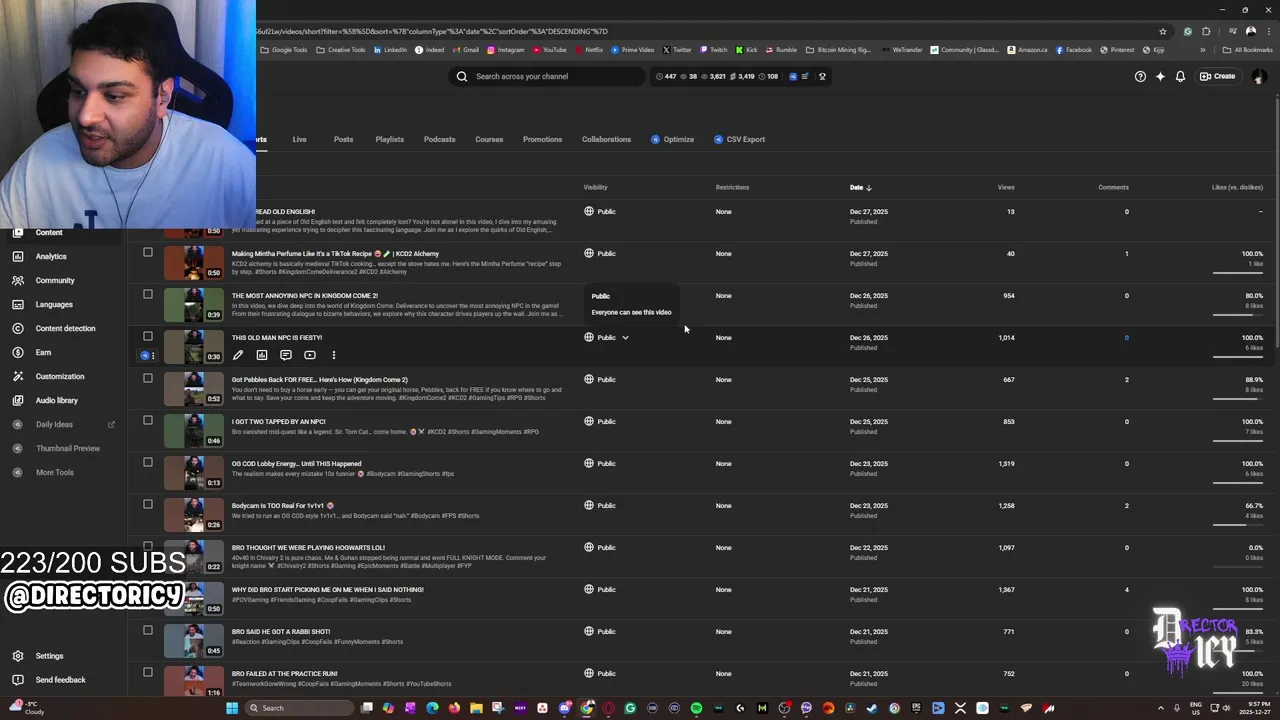Image resolution: width=1280 pixels, height=720 pixels.
Task: Click CSV Export
Action: 739,139
